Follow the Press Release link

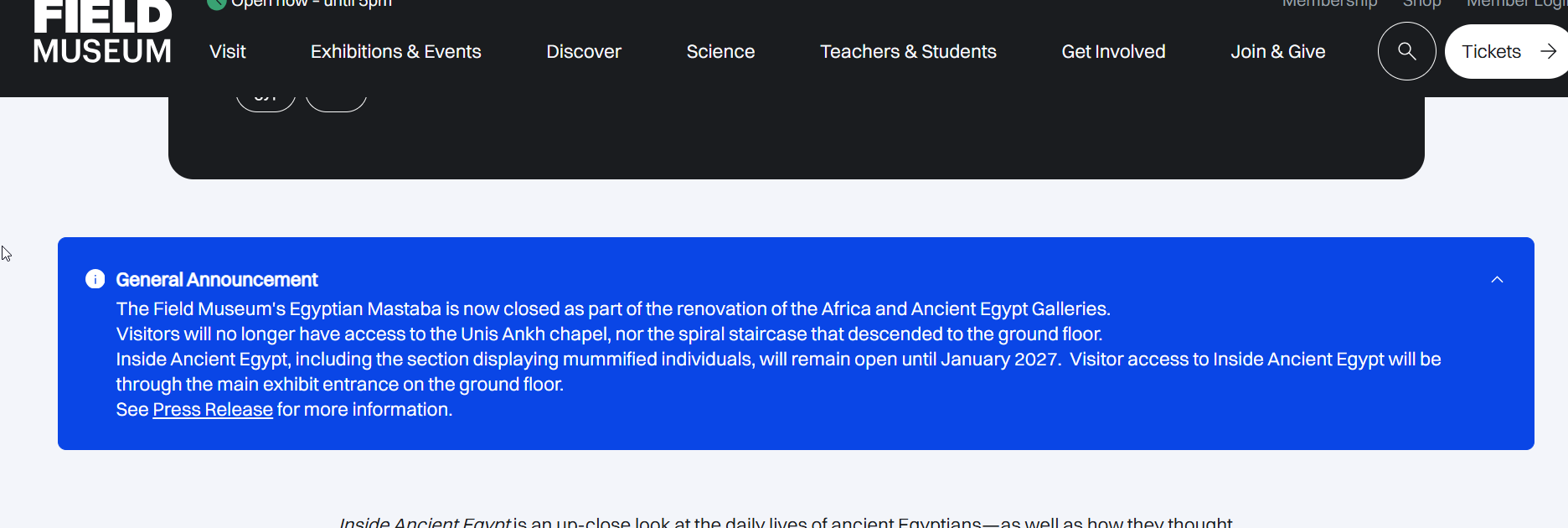[x=213, y=410]
